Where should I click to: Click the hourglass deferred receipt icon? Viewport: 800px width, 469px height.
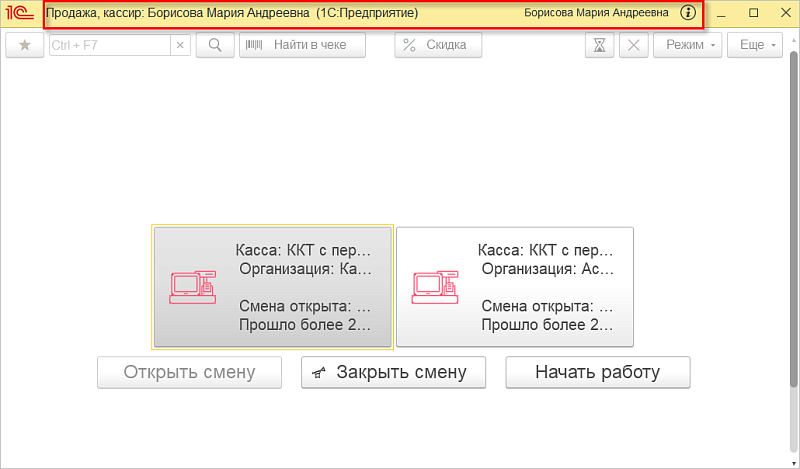point(599,45)
